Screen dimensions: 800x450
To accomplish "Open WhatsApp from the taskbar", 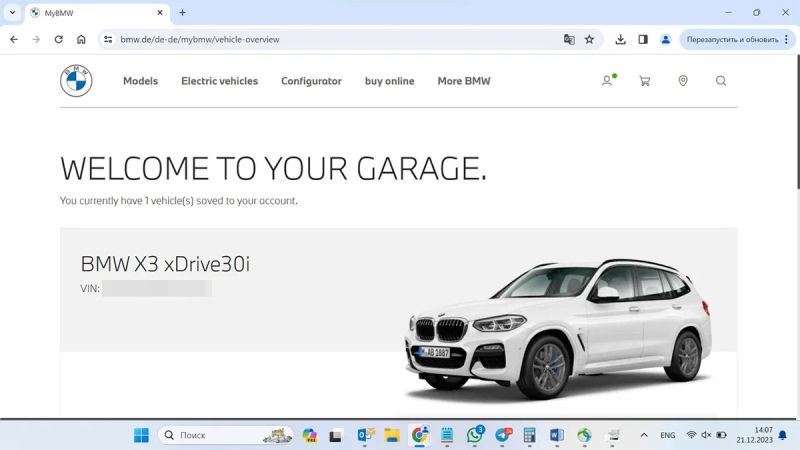I will pos(474,435).
